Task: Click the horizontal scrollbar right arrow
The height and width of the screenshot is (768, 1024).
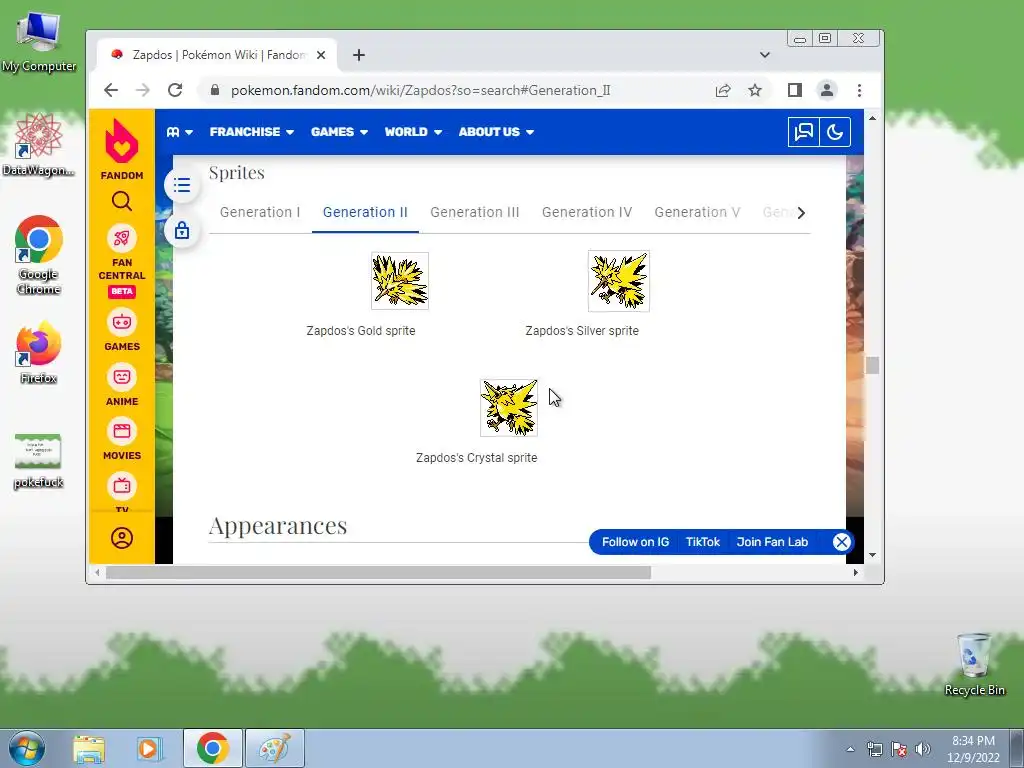Action: [856, 573]
